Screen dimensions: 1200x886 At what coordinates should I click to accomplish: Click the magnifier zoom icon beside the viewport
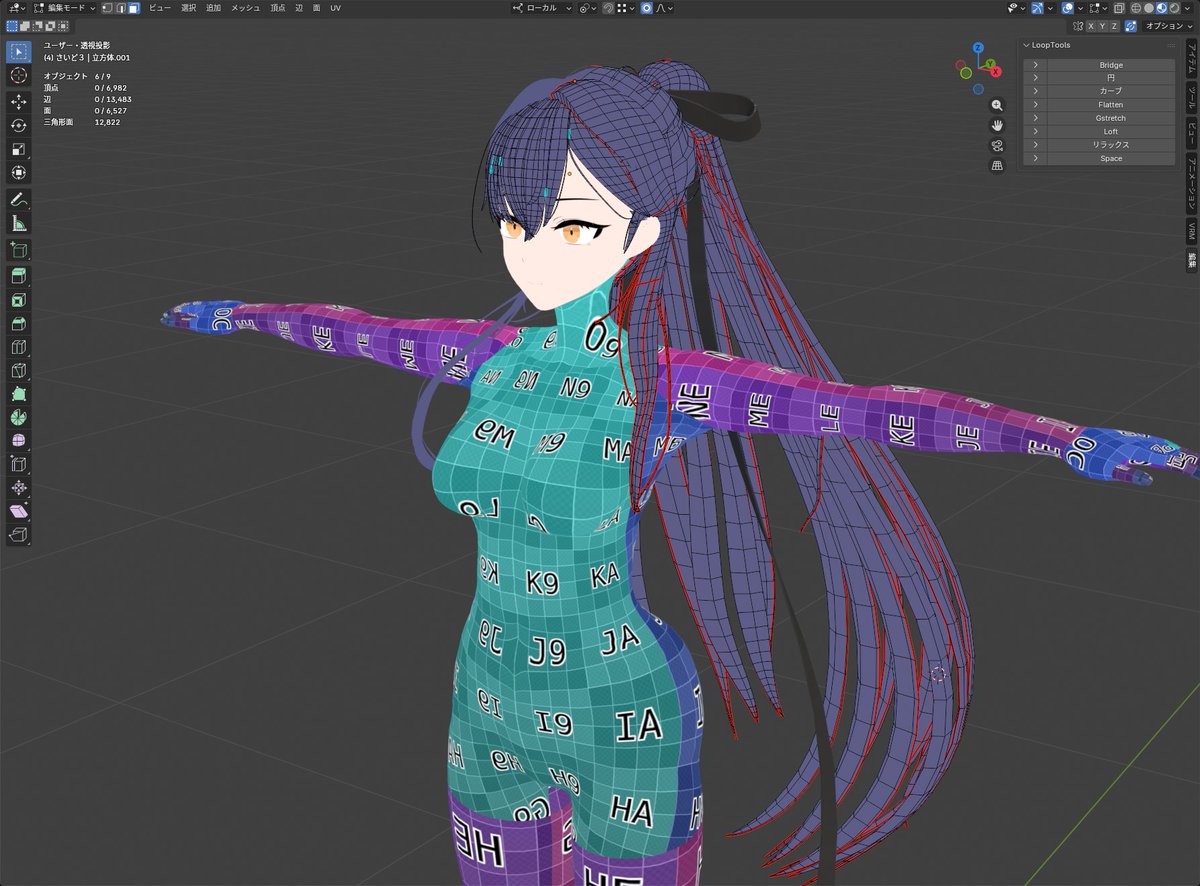pyautogui.click(x=997, y=104)
